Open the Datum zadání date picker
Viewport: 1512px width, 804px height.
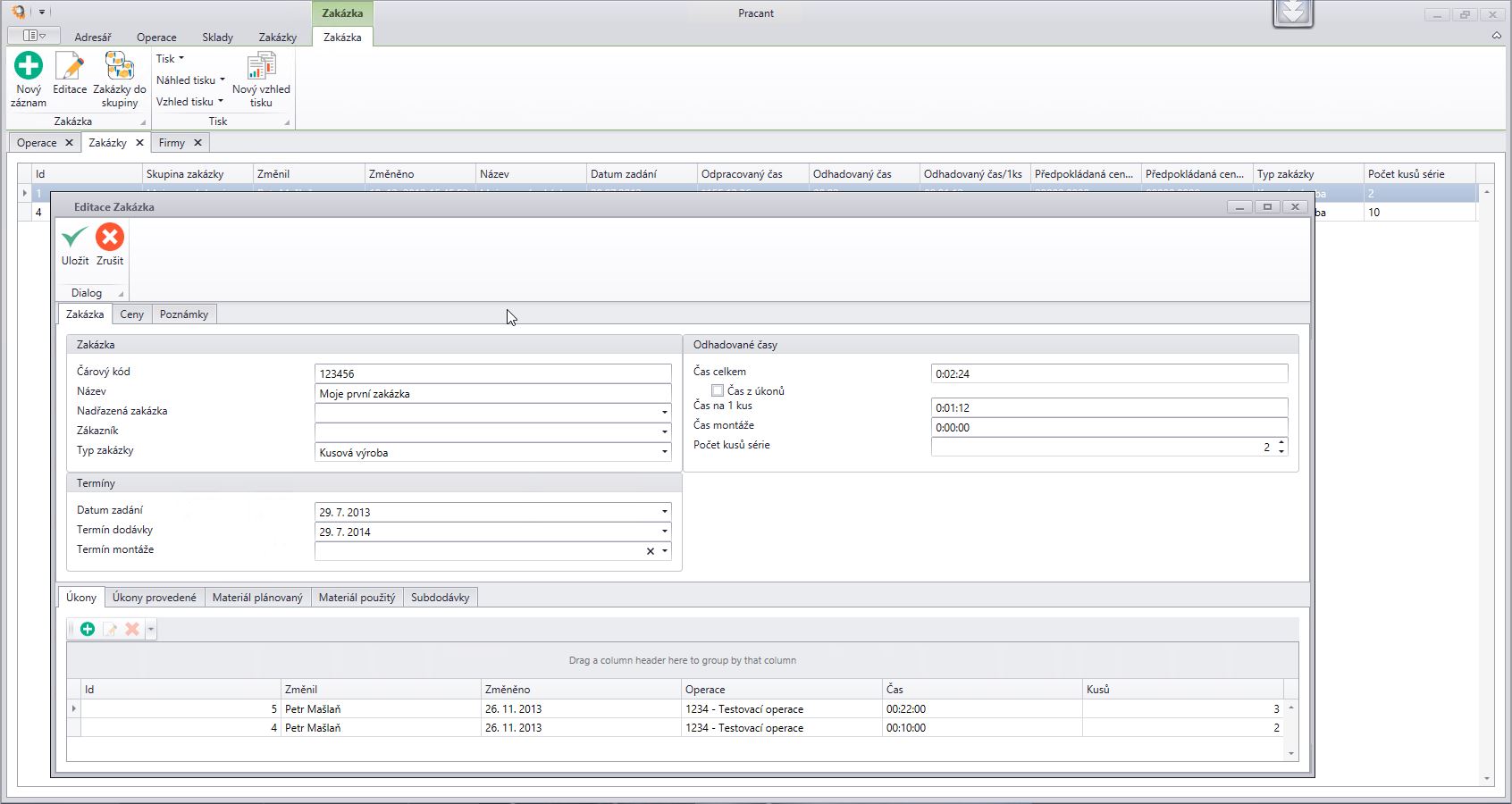point(665,512)
